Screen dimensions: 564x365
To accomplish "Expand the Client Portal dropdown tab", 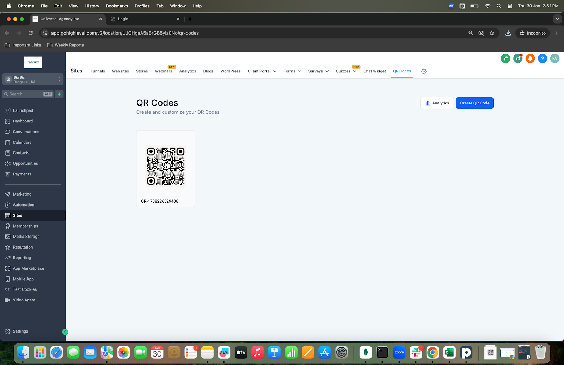I will point(262,71).
